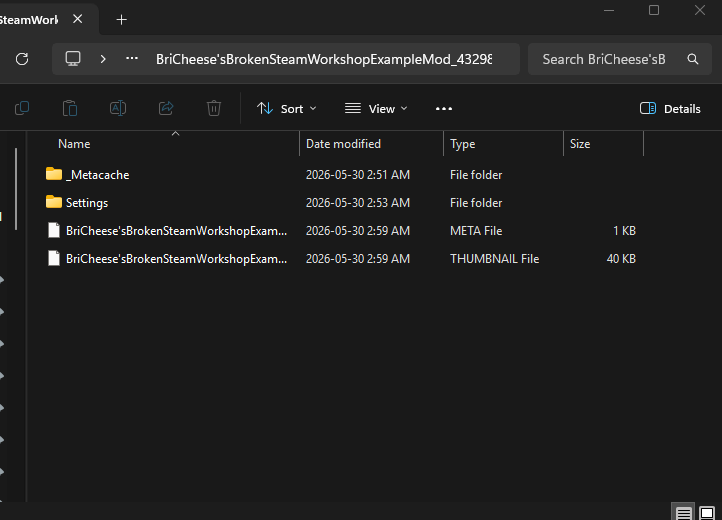Open the See more toolbar menu
Viewport: 722px width, 520px height.
pyautogui.click(x=444, y=109)
